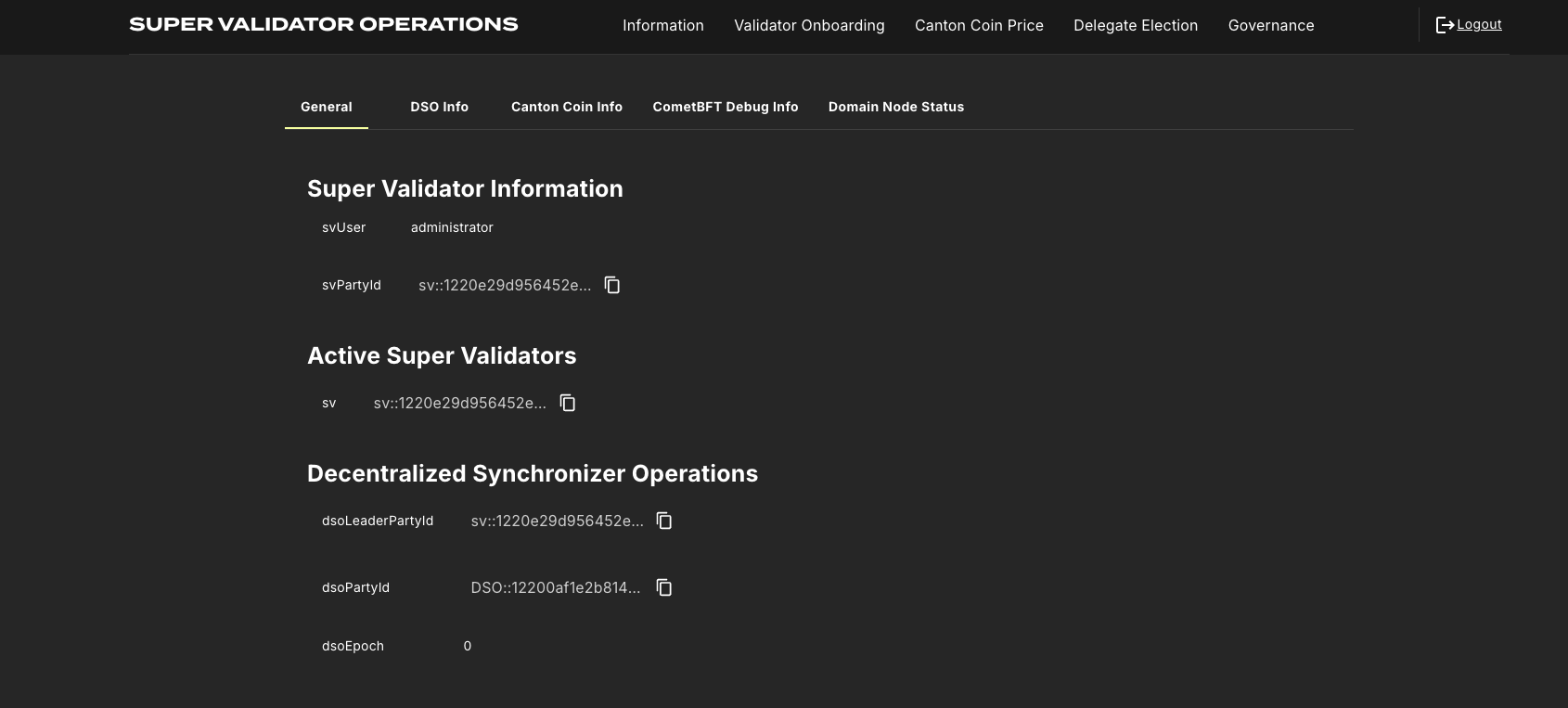Click the svPartyId truncated ID text
This screenshot has height=708, width=1568.
[x=504, y=285]
